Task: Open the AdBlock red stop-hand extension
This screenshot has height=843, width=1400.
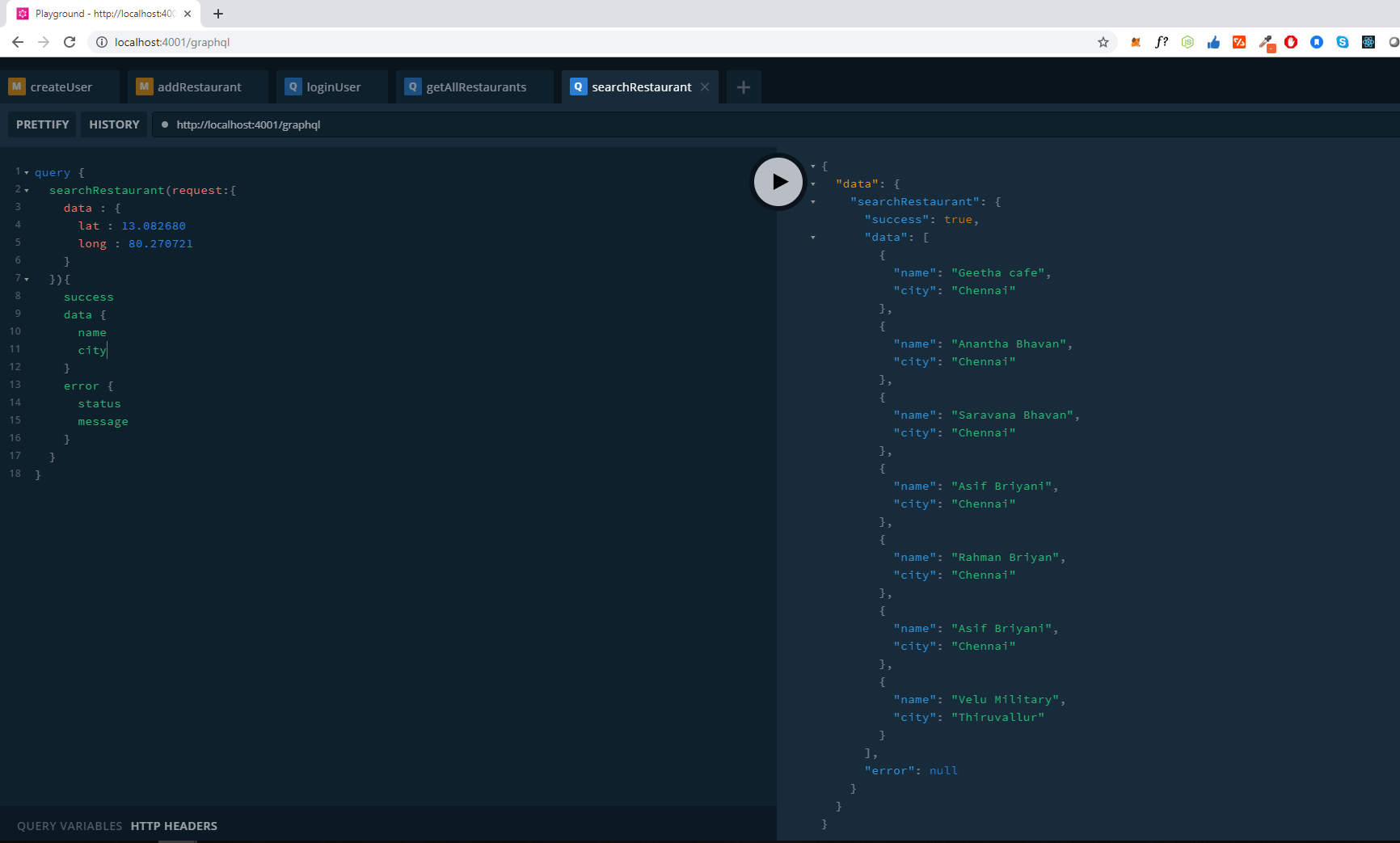Action: coord(1291,42)
